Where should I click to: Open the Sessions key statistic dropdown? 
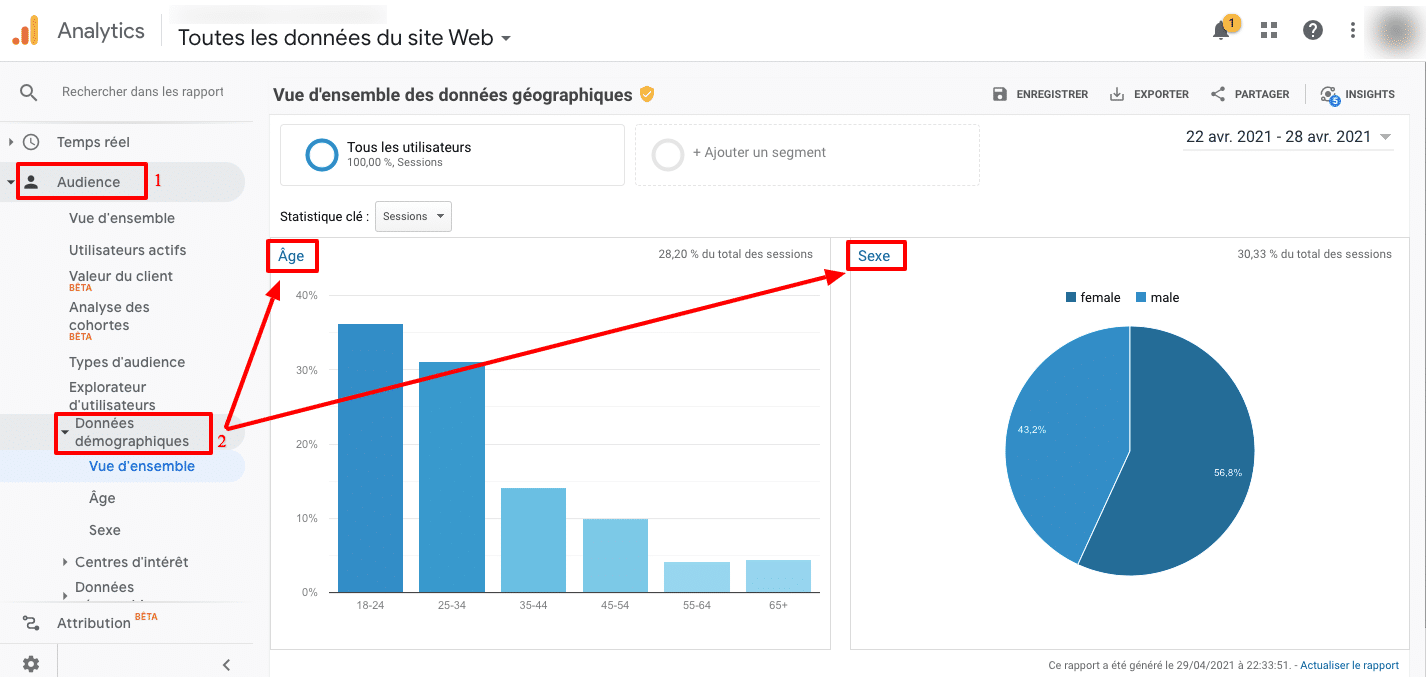tap(413, 217)
